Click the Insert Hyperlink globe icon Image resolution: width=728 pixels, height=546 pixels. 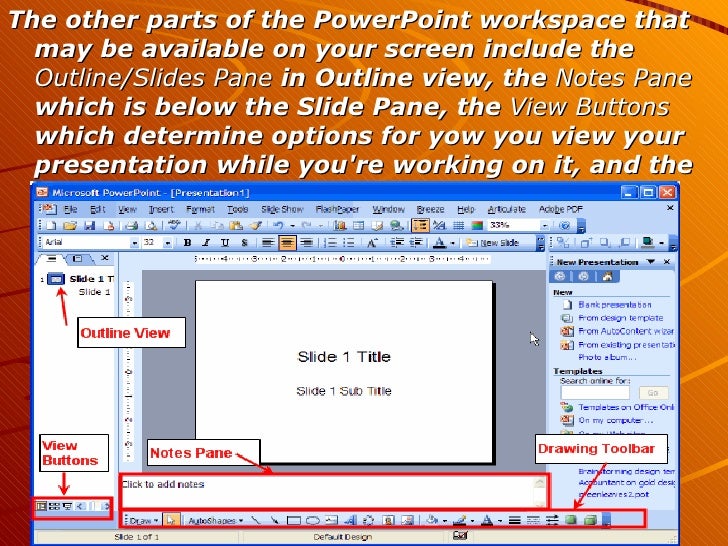(396, 226)
